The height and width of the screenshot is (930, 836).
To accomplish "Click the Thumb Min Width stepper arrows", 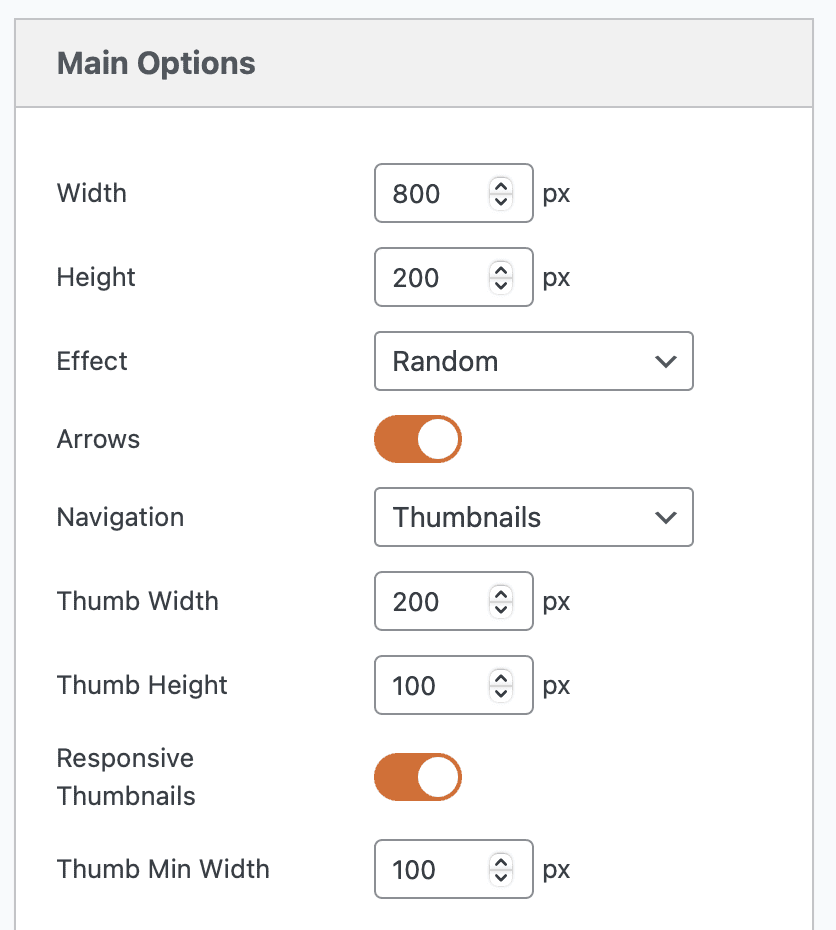I will tap(501, 869).
